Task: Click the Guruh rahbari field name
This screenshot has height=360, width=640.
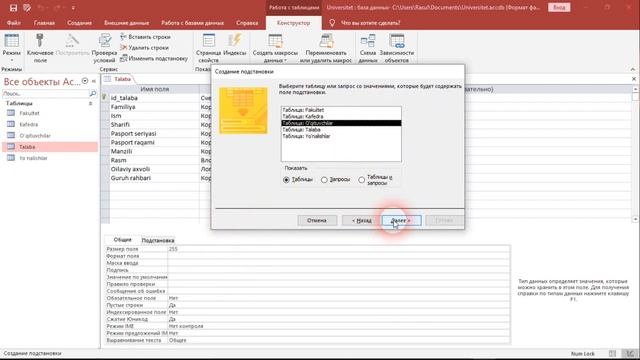Action: pos(131,178)
